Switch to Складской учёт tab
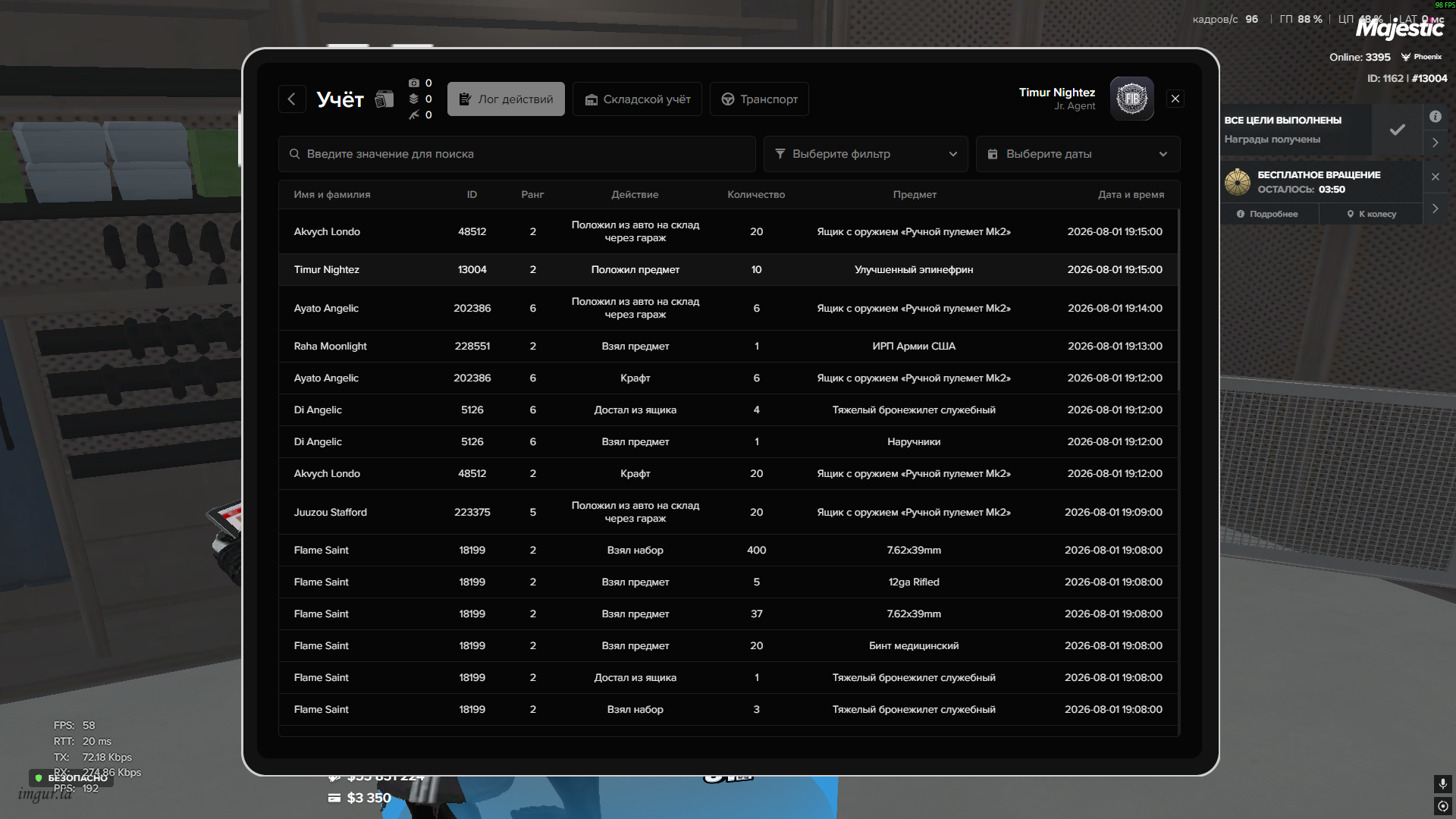Screen dimensions: 1456x819 tap(637, 99)
